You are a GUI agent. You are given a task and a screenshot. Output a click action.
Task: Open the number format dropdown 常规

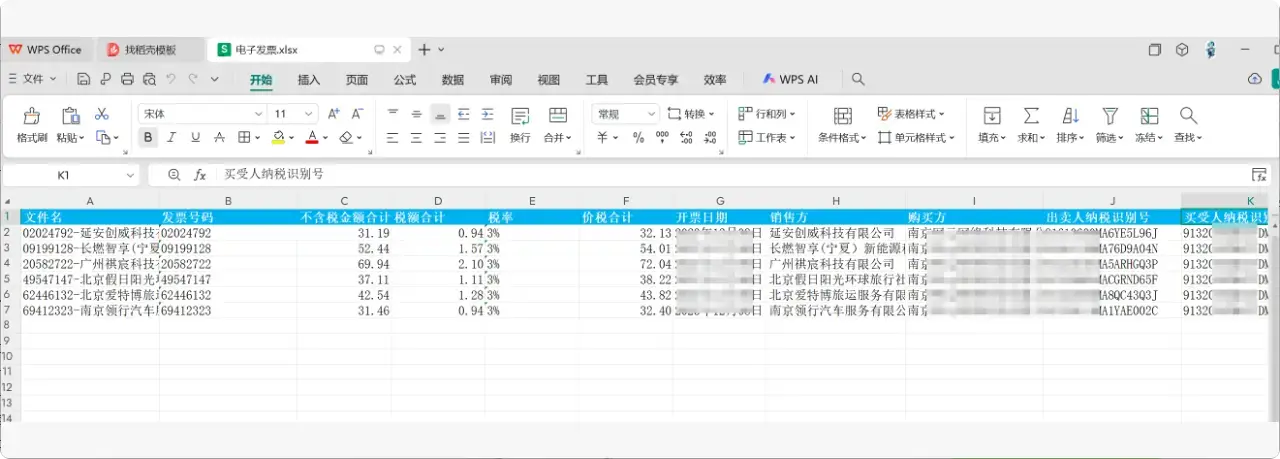point(651,114)
